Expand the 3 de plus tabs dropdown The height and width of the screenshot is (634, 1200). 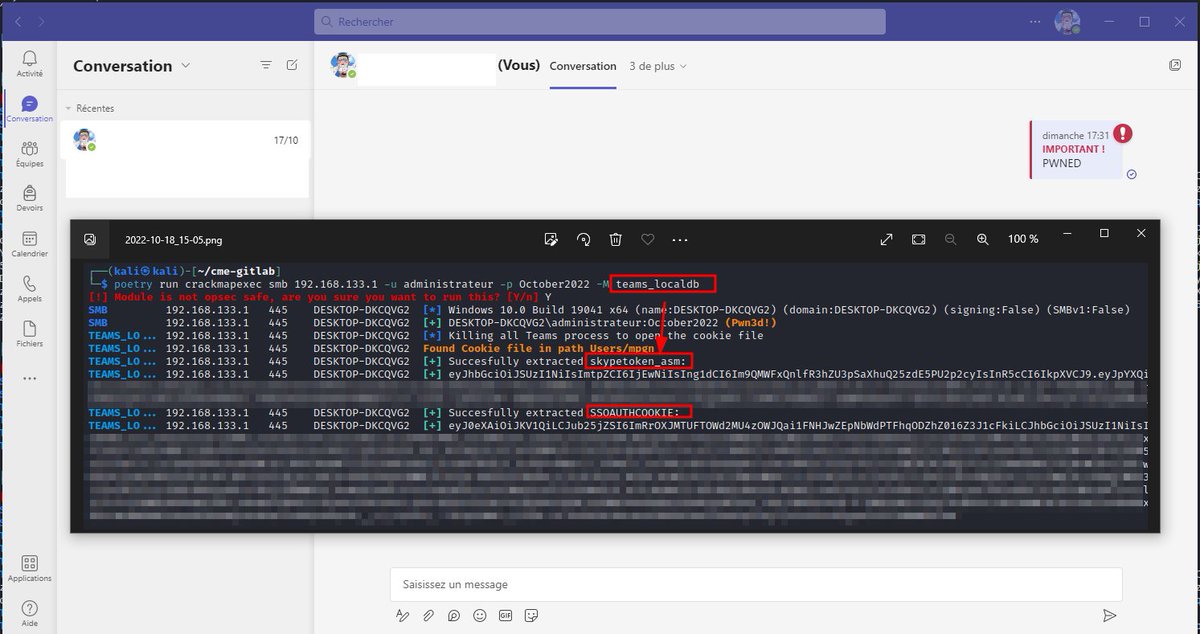point(658,66)
